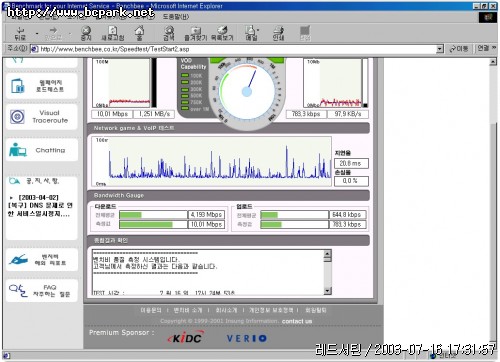The height and width of the screenshot is (362, 500).
Task: Click the Mail toolbar icon
Action: point(251,33)
